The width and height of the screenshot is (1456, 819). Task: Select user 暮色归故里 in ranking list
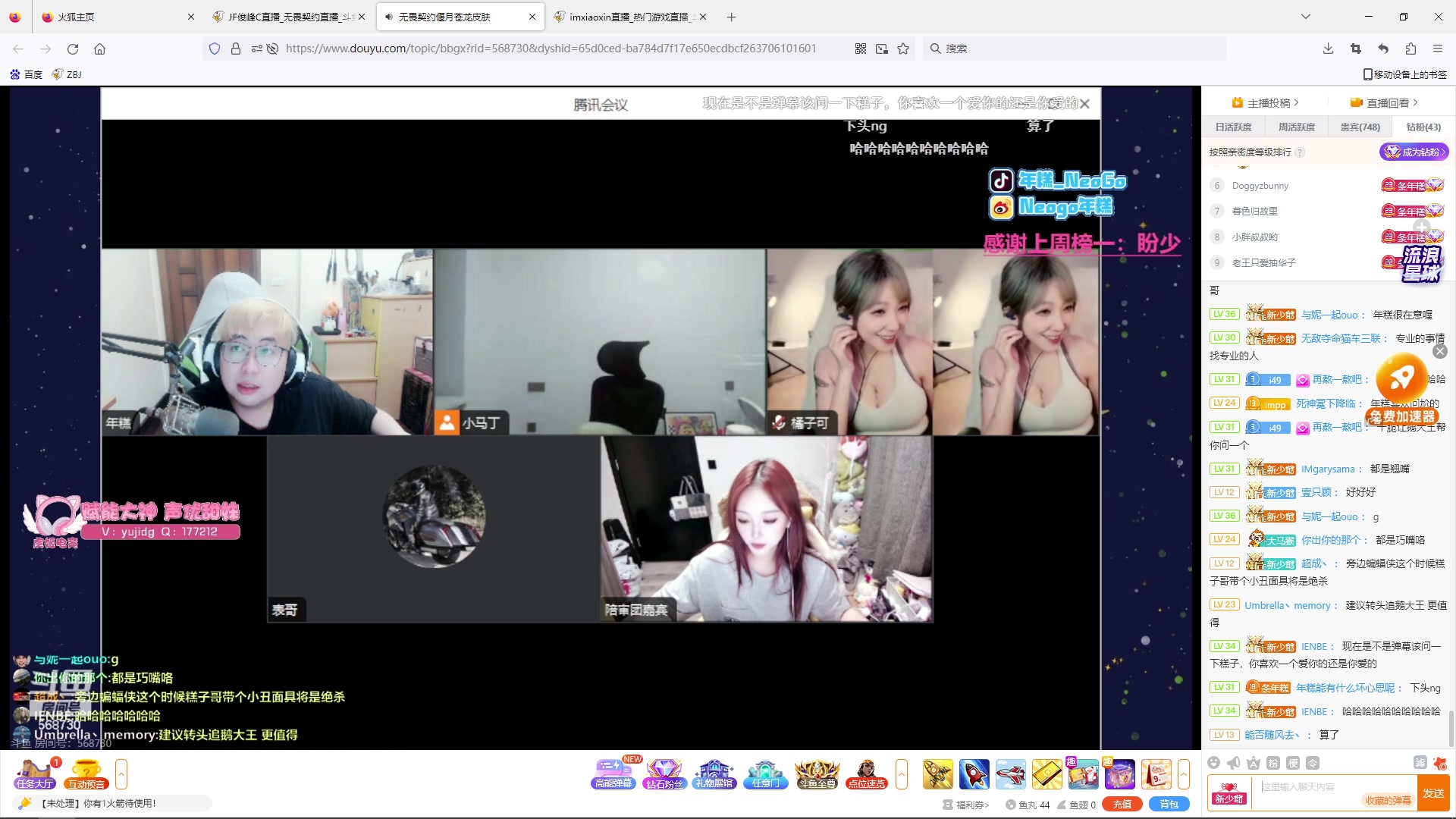(x=1255, y=212)
